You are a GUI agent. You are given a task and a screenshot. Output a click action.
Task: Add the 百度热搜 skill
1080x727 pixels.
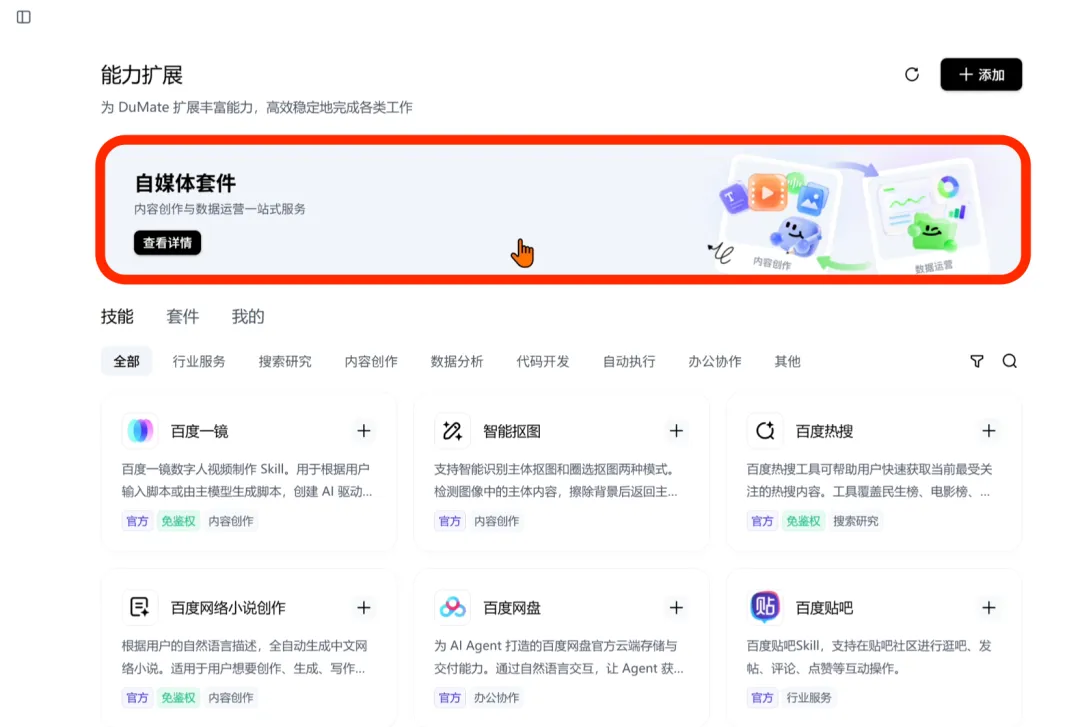[x=989, y=431]
